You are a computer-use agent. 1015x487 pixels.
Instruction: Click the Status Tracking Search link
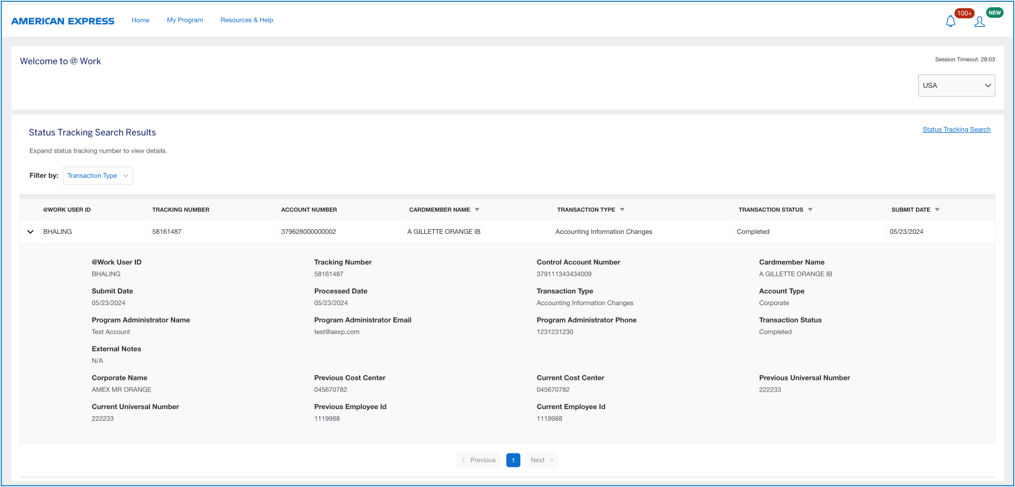pos(956,130)
